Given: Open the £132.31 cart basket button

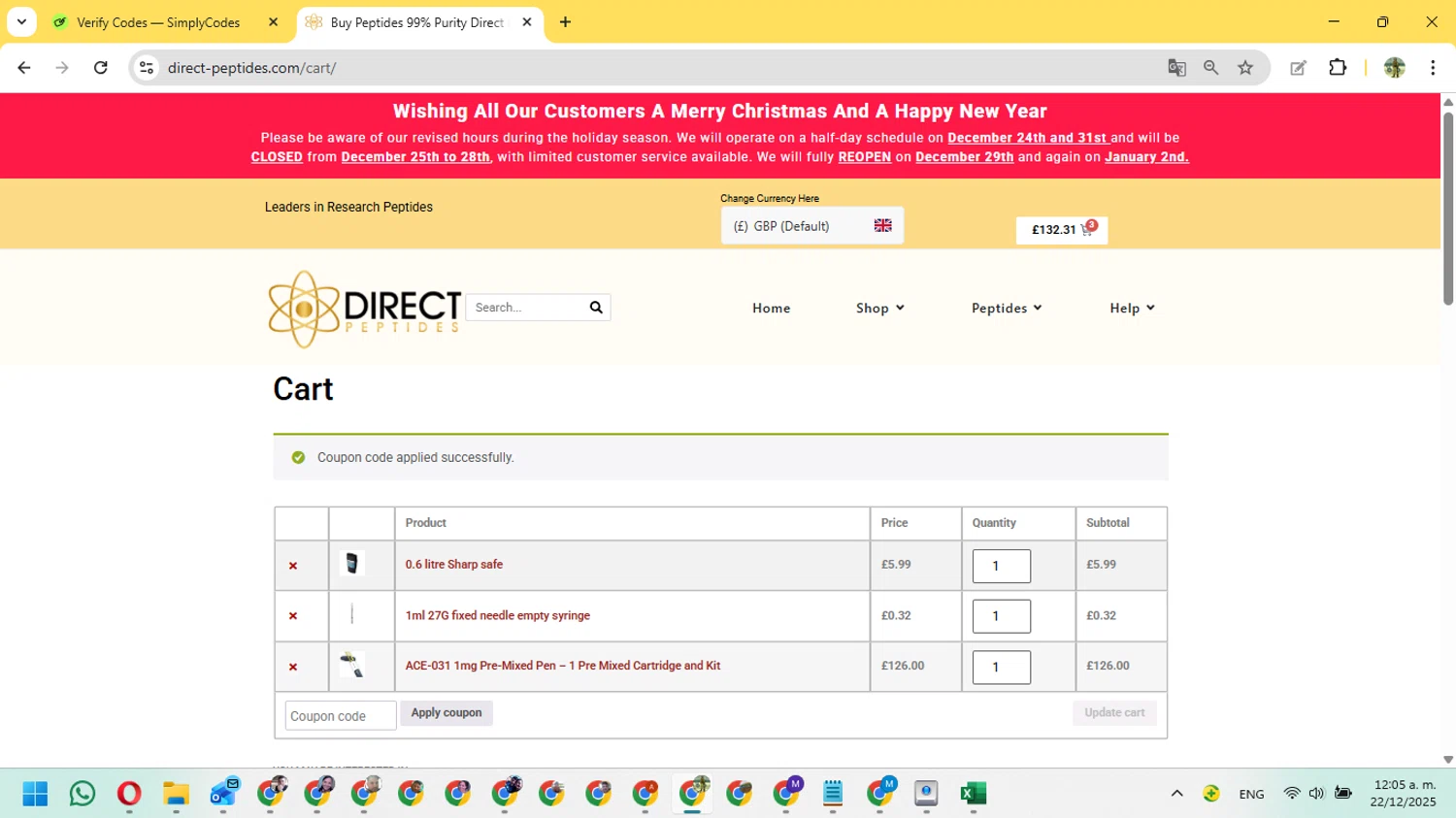Looking at the screenshot, I should coord(1062,230).
